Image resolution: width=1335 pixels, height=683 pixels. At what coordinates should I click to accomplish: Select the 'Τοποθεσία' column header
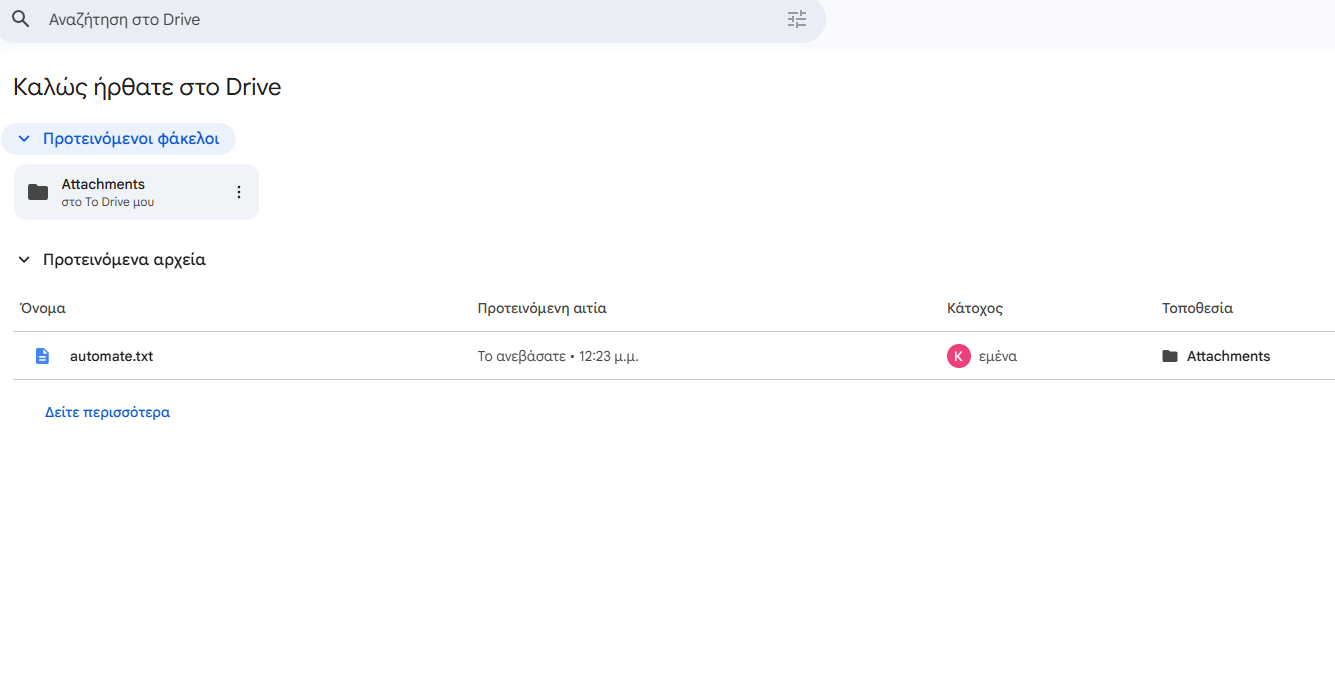(x=1197, y=308)
